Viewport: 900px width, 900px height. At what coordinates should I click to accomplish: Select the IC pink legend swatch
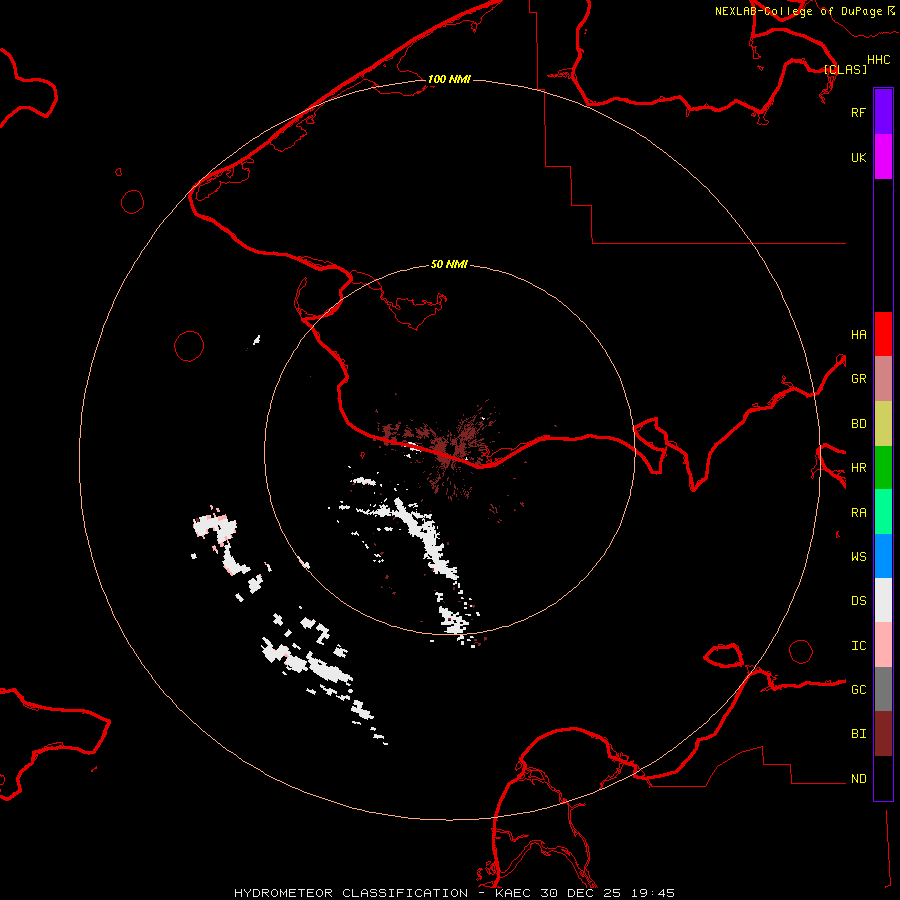click(883, 645)
